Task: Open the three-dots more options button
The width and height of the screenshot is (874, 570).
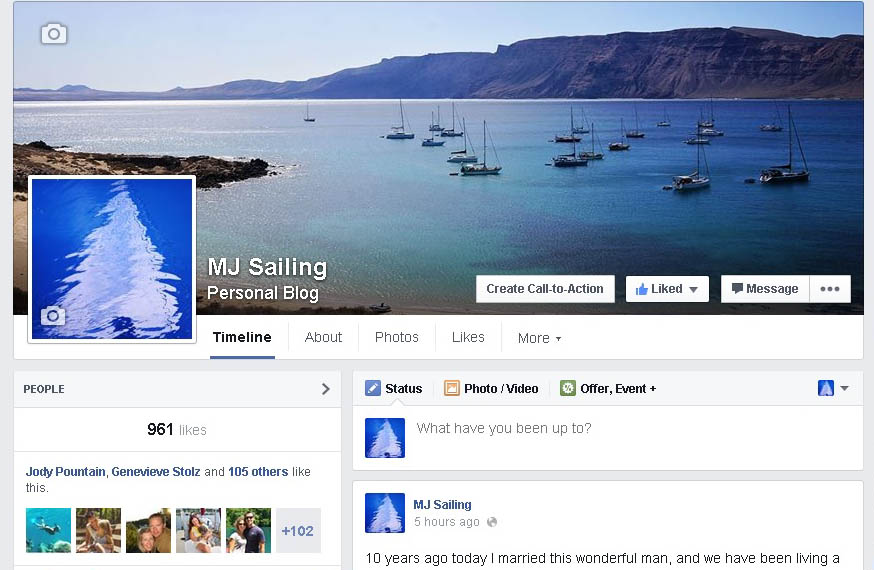Action: [830, 289]
